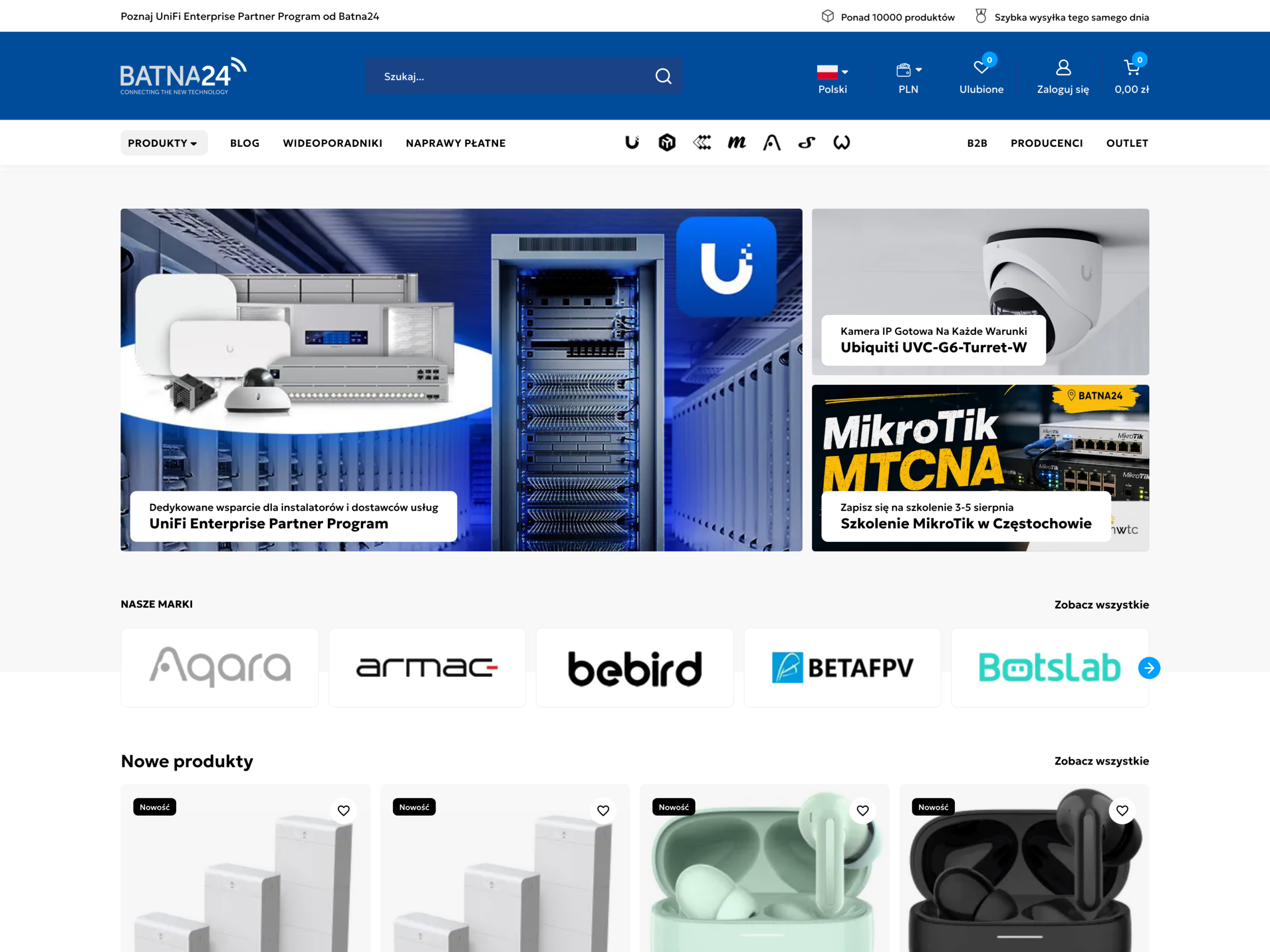
Task: Click the box icon beside Ponad 10000 produktów
Action: coord(827,16)
